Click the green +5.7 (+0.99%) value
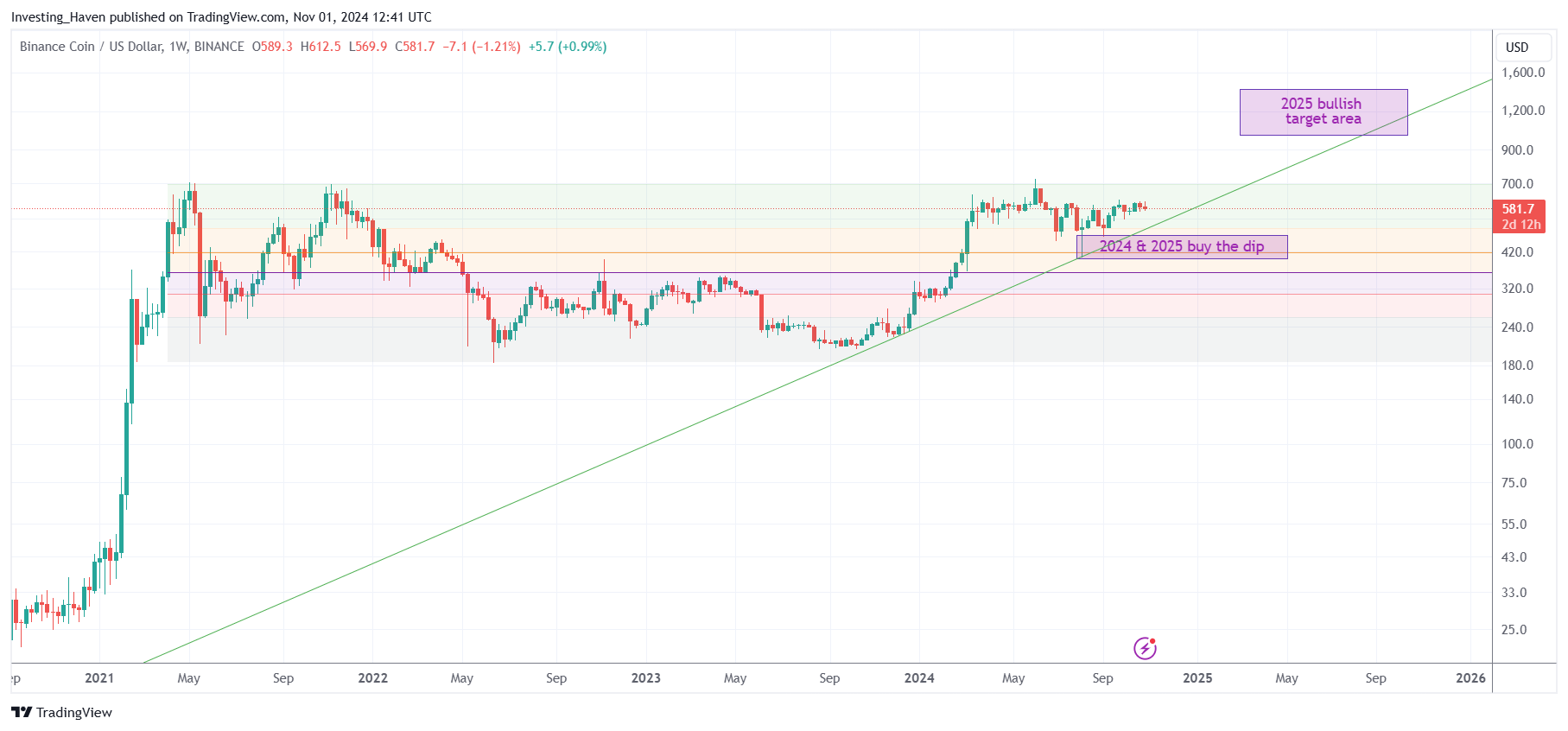 568,47
